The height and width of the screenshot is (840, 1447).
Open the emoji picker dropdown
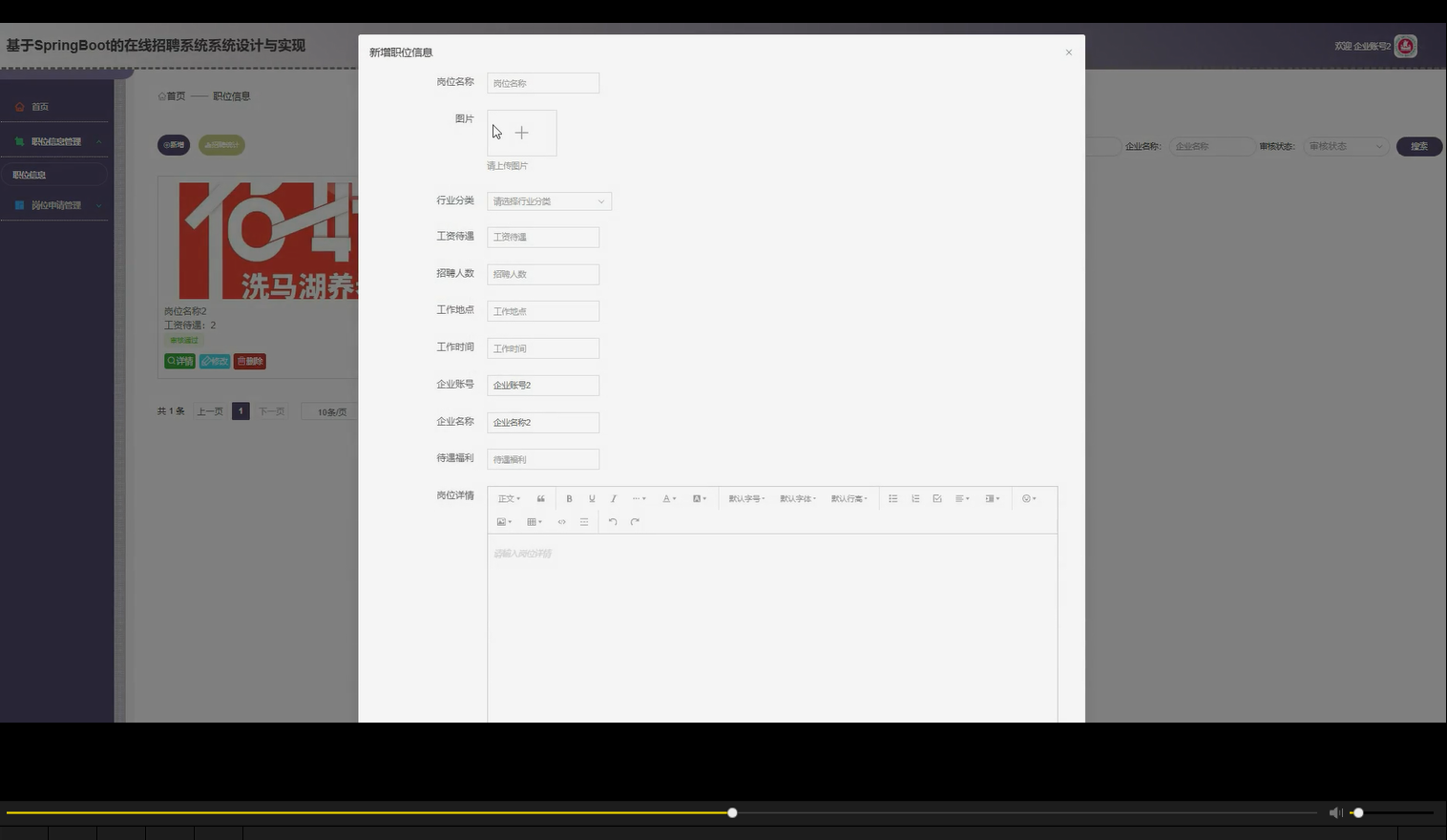1029,498
